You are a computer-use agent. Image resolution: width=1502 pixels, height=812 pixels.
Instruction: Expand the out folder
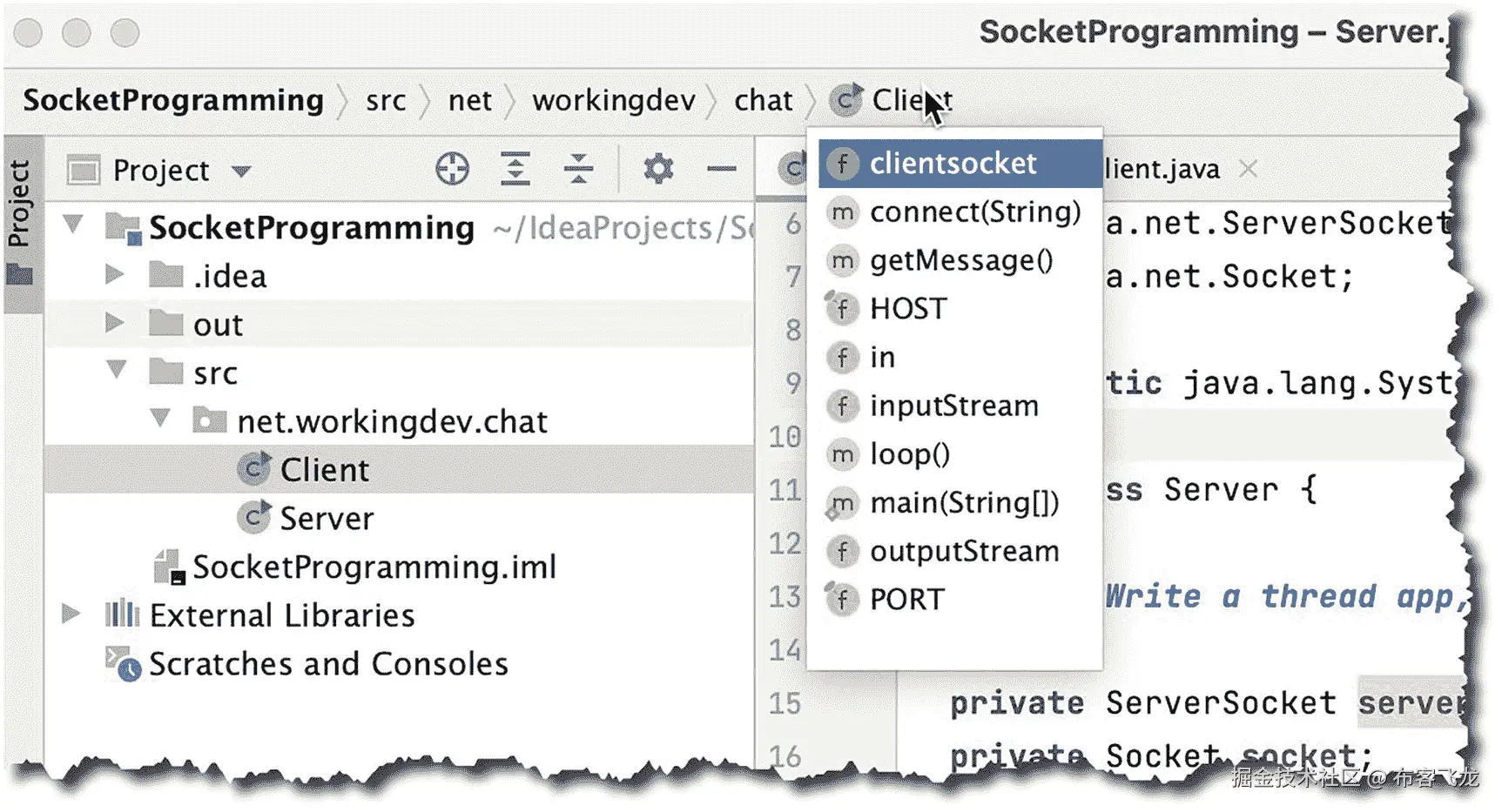[113, 324]
